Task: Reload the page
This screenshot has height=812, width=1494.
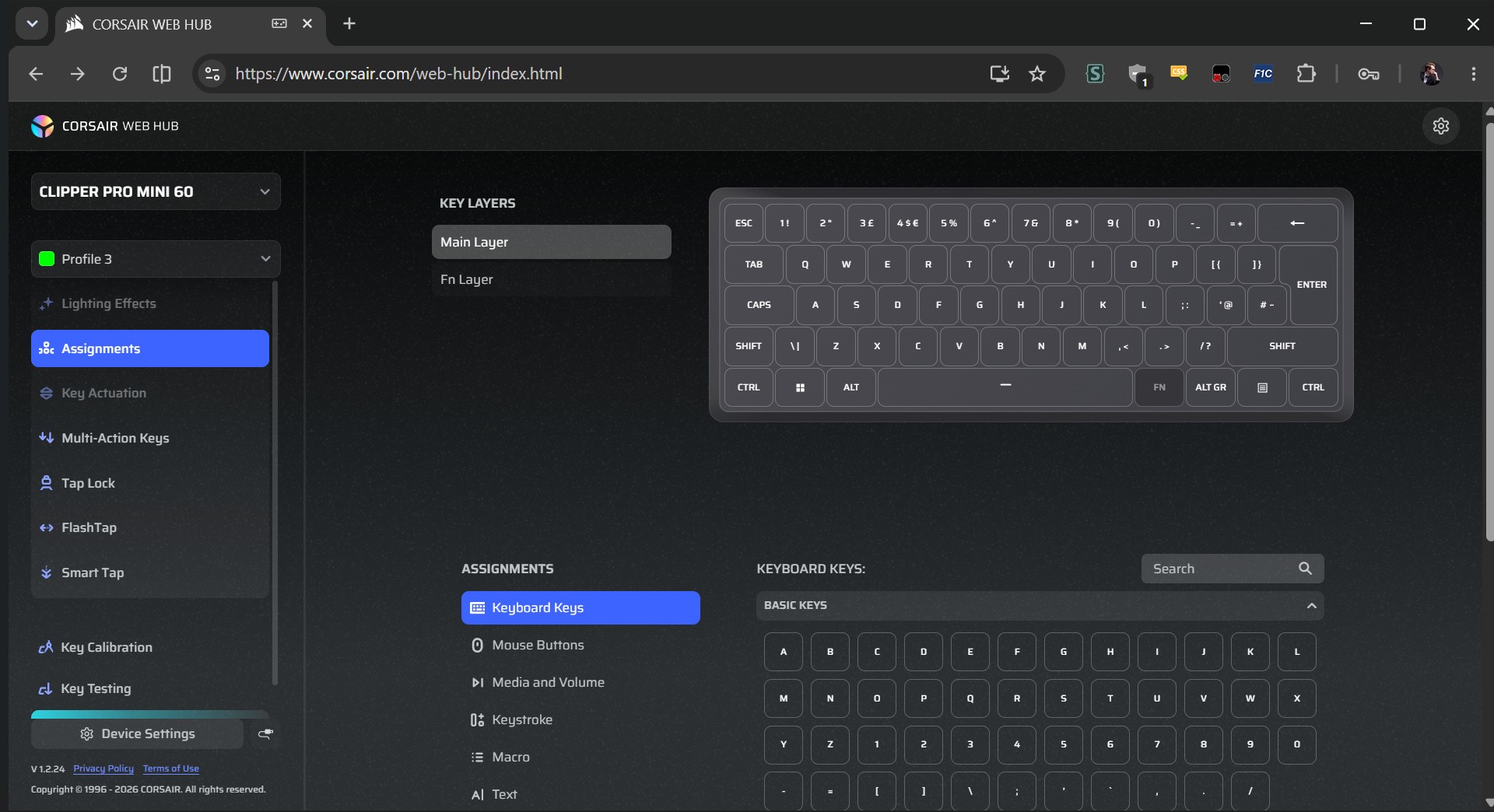Action: (x=120, y=74)
